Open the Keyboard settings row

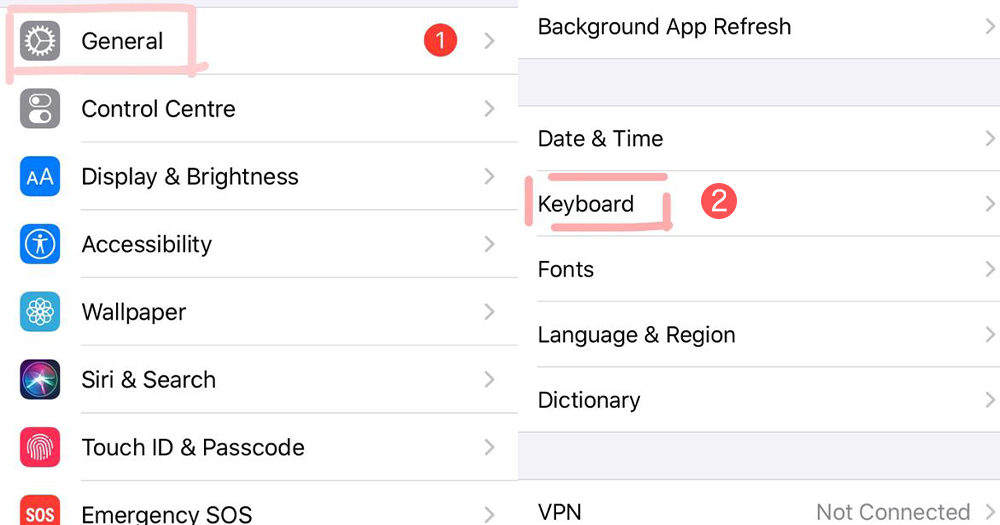(586, 204)
